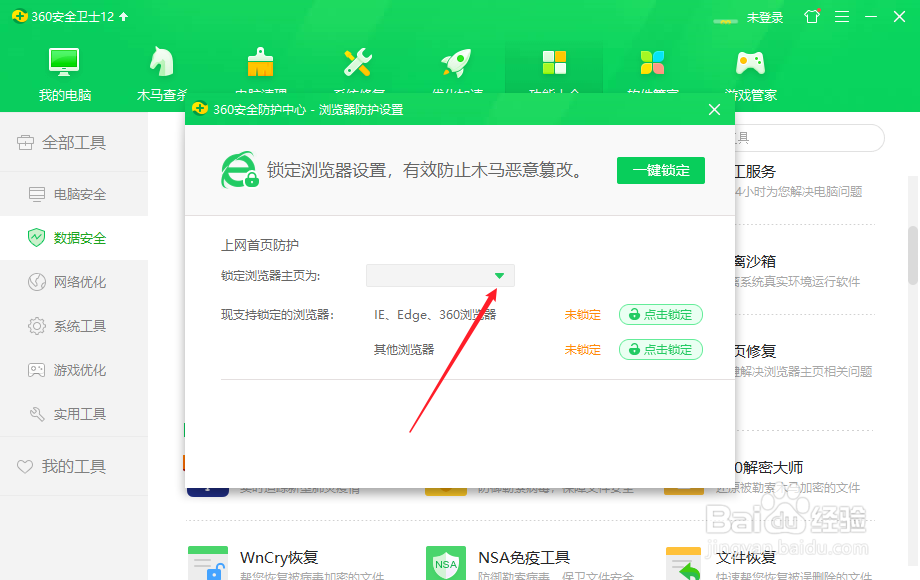Click the tool search box in main window

(809, 138)
